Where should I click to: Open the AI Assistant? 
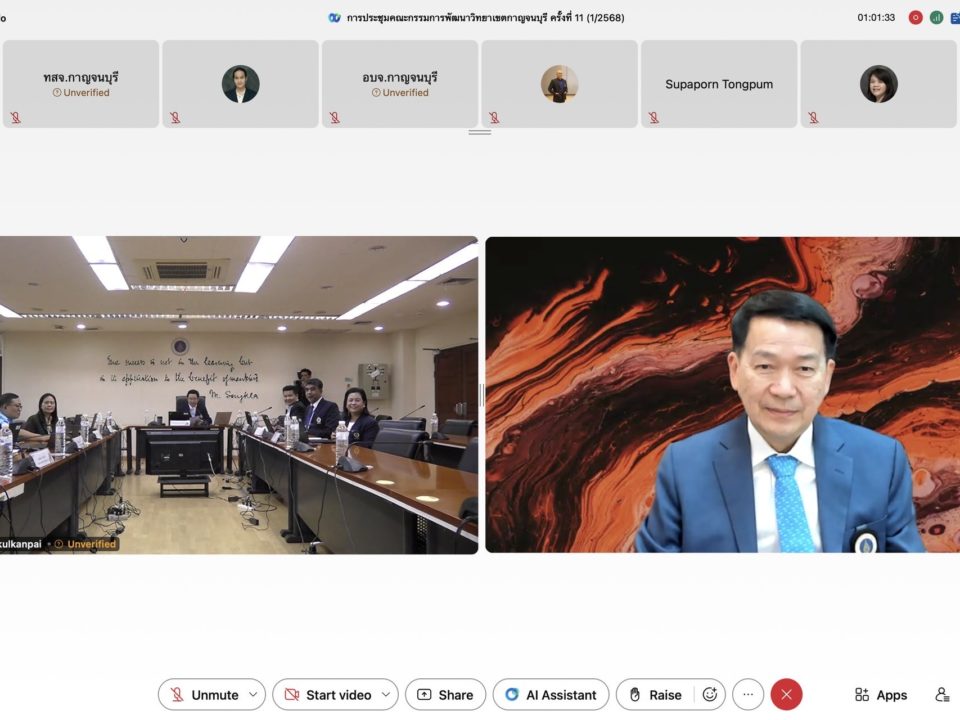pyautogui.click(x=551, y=695)
